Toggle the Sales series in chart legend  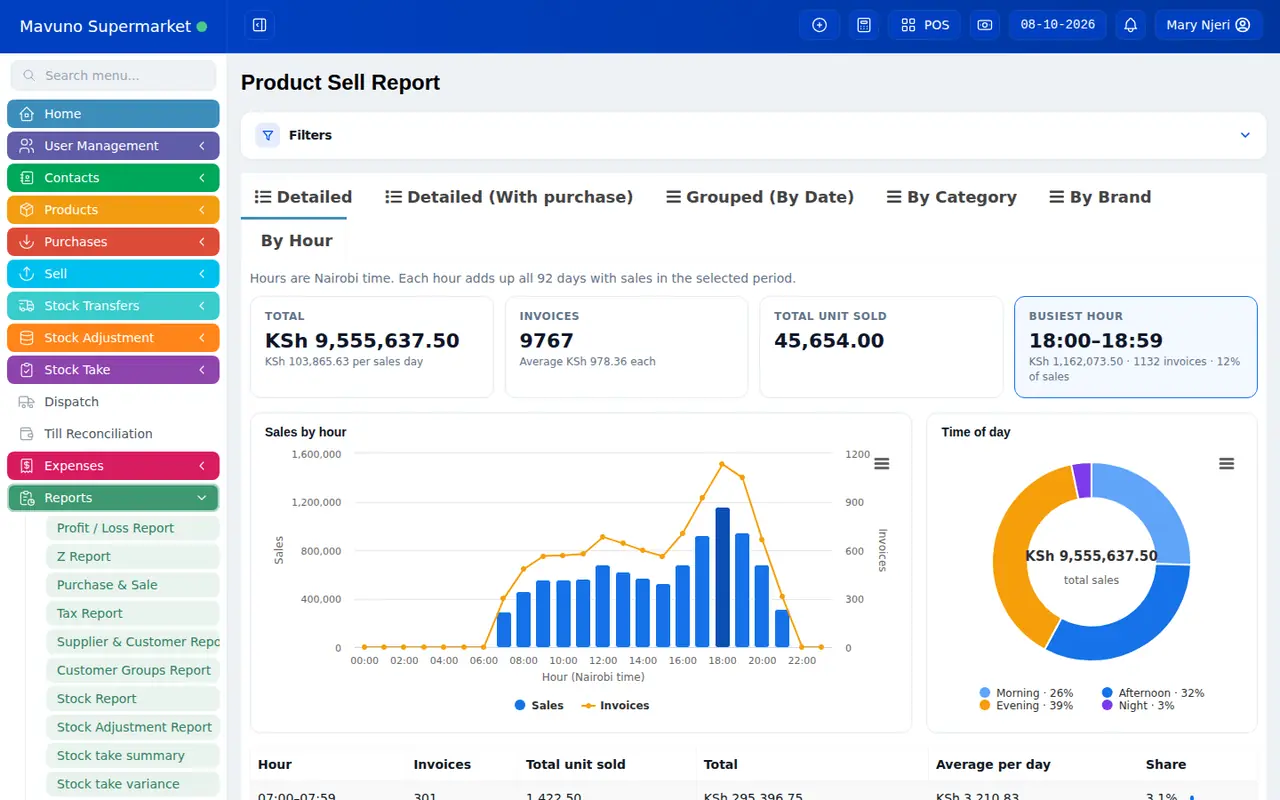(x=539, y=706)
